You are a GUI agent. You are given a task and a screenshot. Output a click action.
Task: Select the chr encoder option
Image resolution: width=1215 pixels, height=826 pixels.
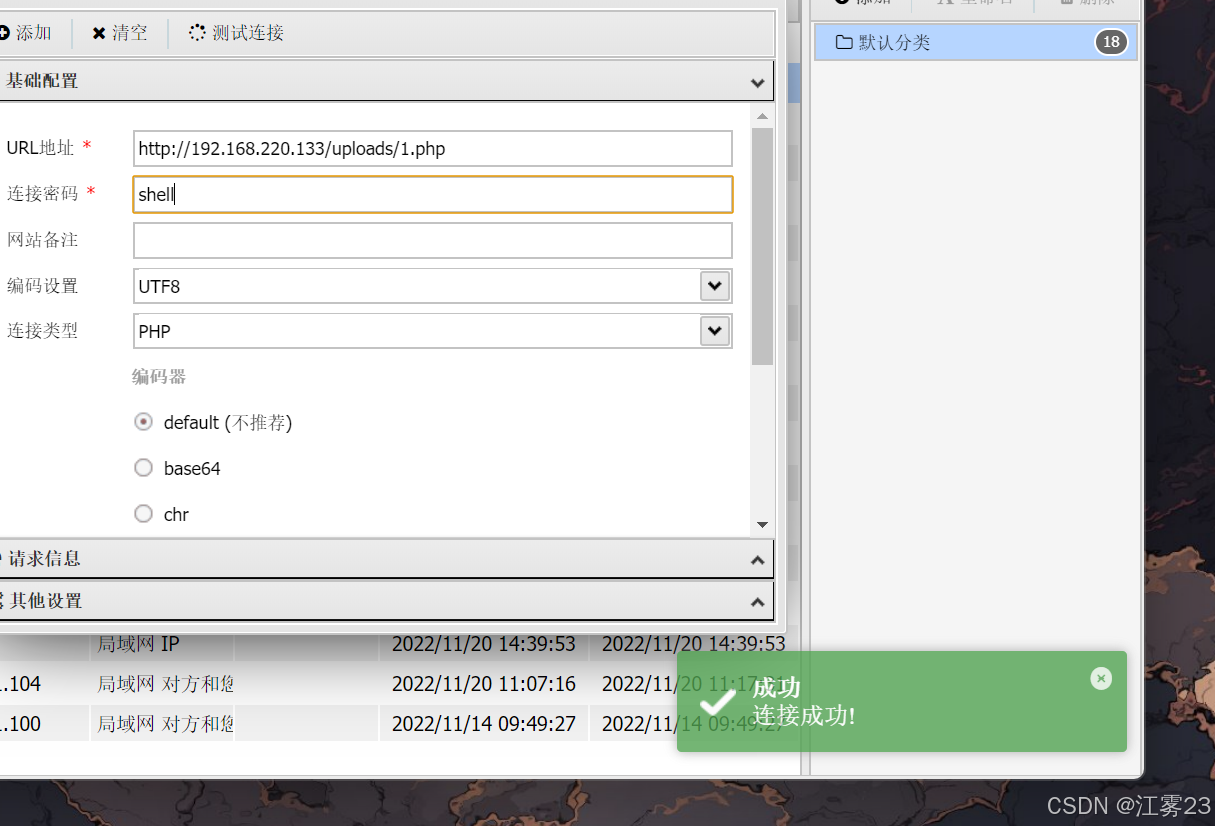click(x=143, y=513)
